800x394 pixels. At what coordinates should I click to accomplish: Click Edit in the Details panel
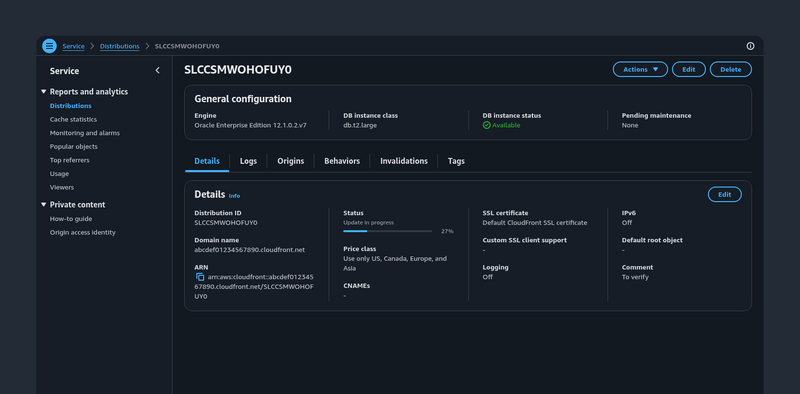724,194
